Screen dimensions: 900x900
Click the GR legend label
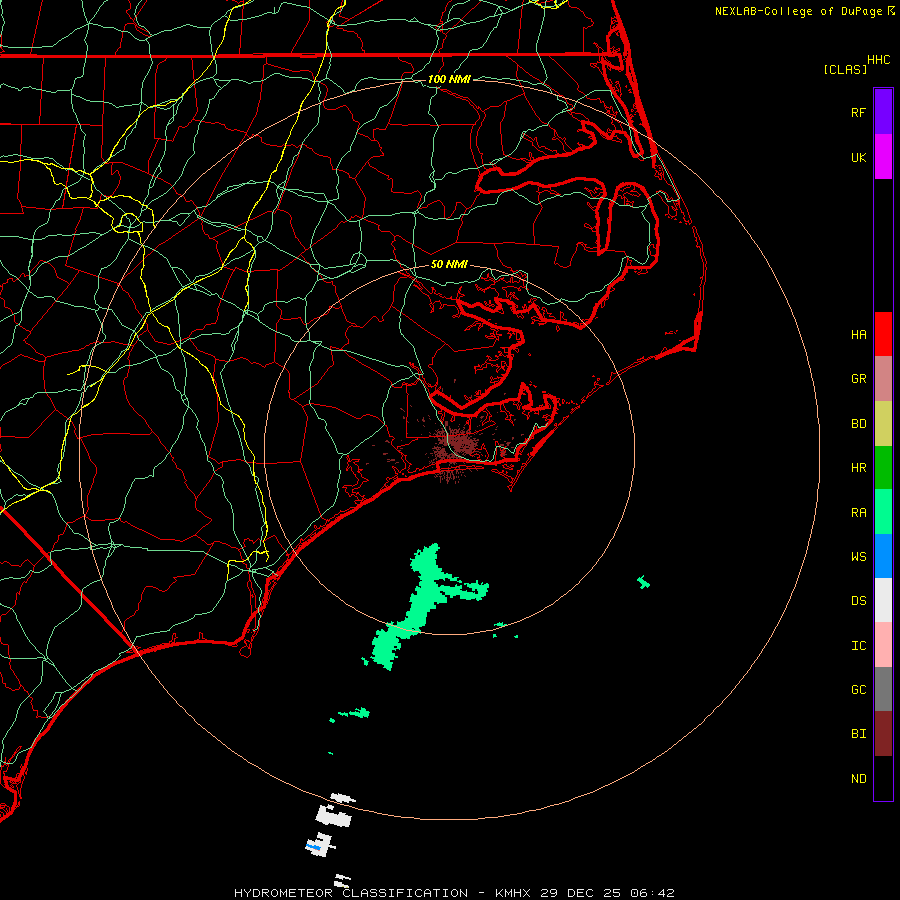click(x=858, y=379)
